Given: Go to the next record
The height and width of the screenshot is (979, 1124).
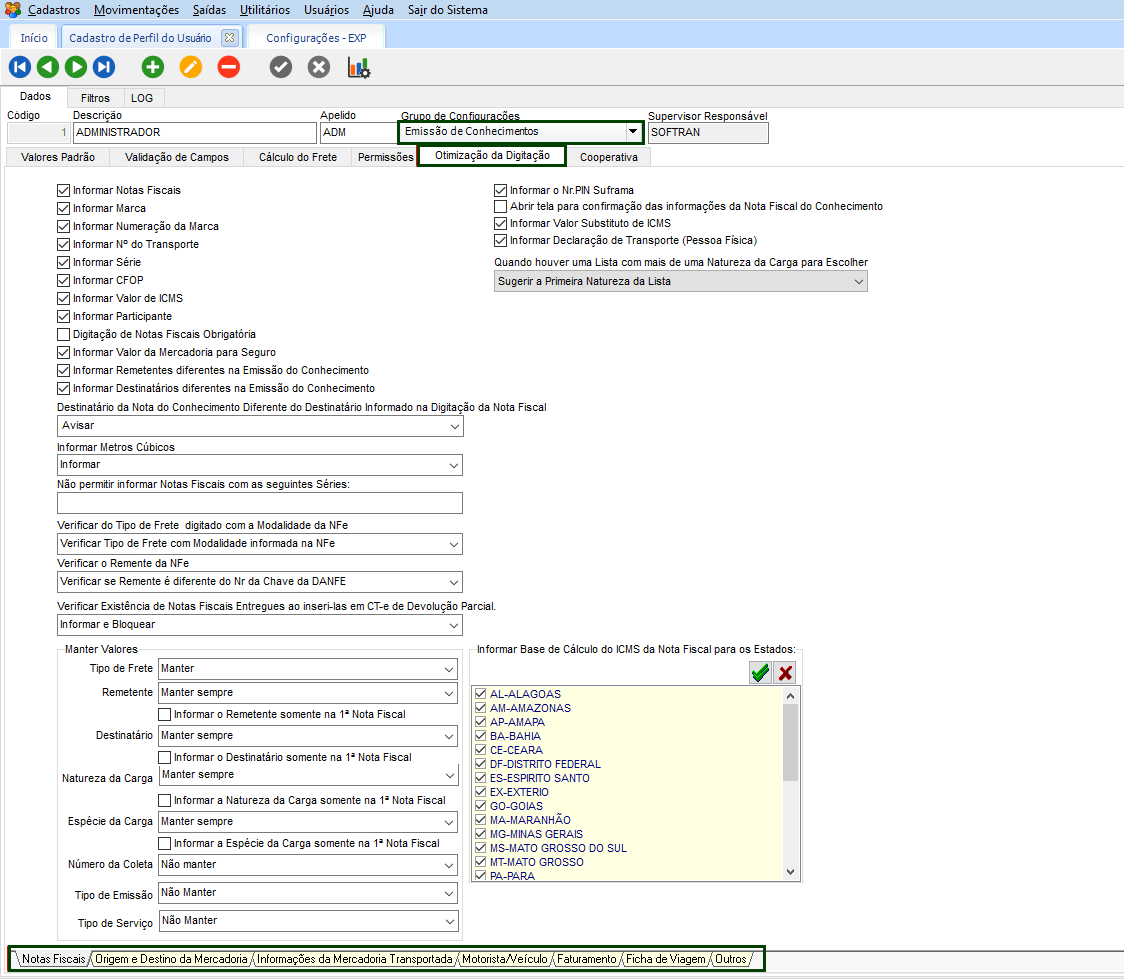Looking at the screenshot, I should (76, 67).
